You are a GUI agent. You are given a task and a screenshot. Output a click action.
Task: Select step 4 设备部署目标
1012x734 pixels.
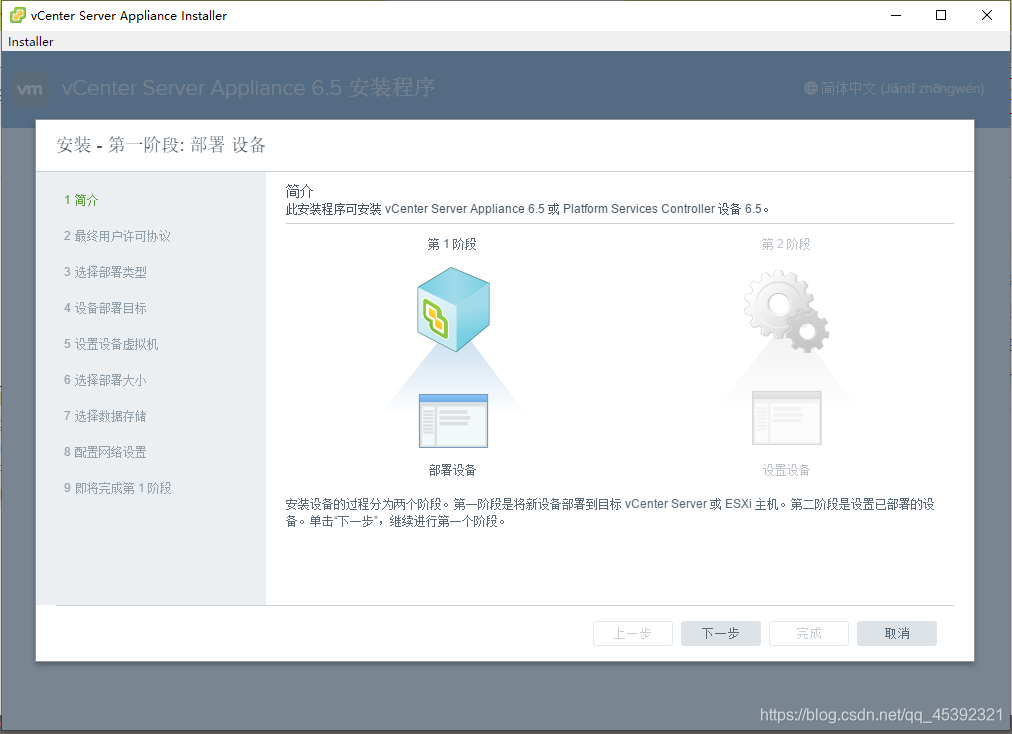105,309
